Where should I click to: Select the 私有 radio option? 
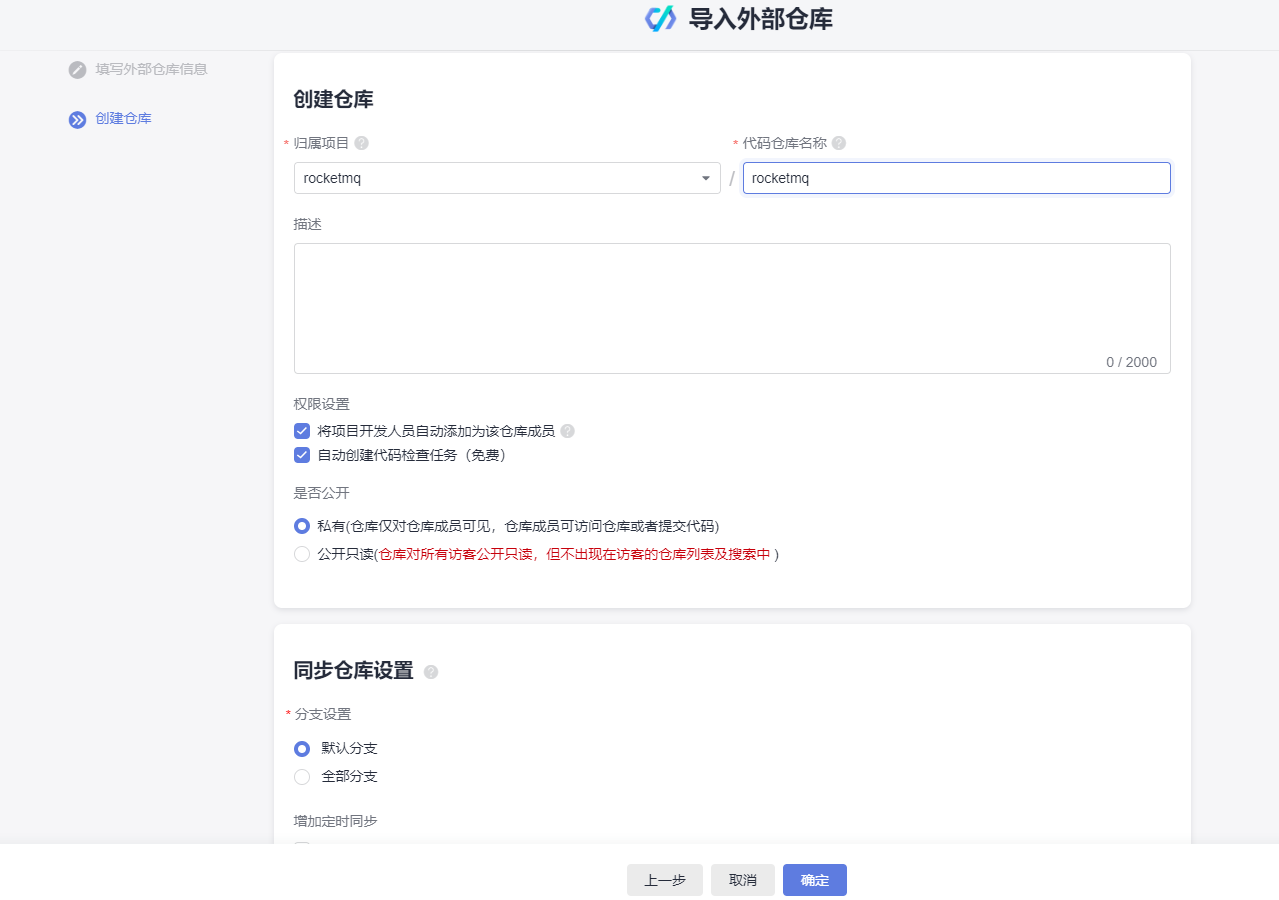tap(302, 526)
